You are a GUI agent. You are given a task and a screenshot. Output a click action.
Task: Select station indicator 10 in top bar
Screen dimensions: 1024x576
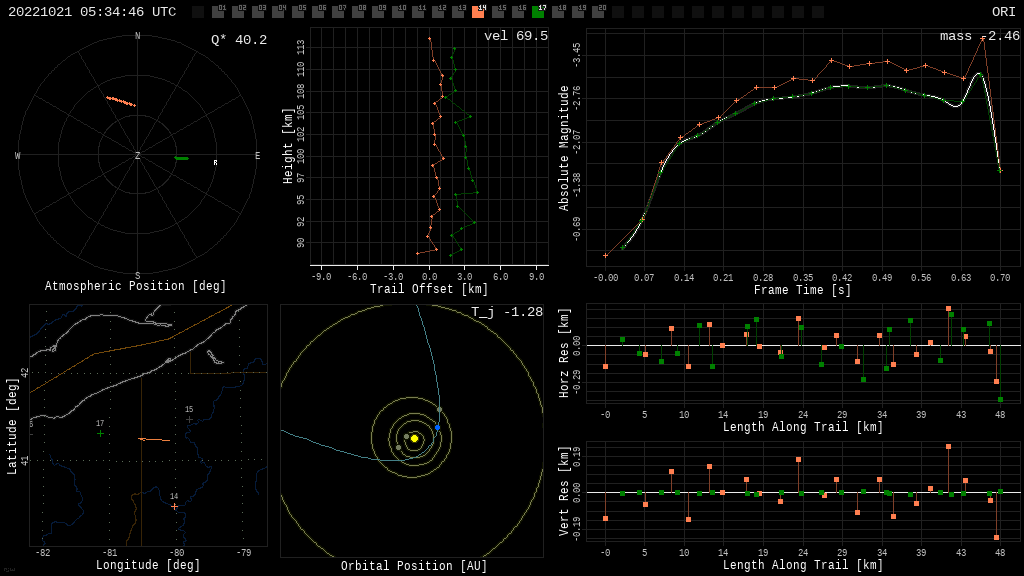coord(398,11)
